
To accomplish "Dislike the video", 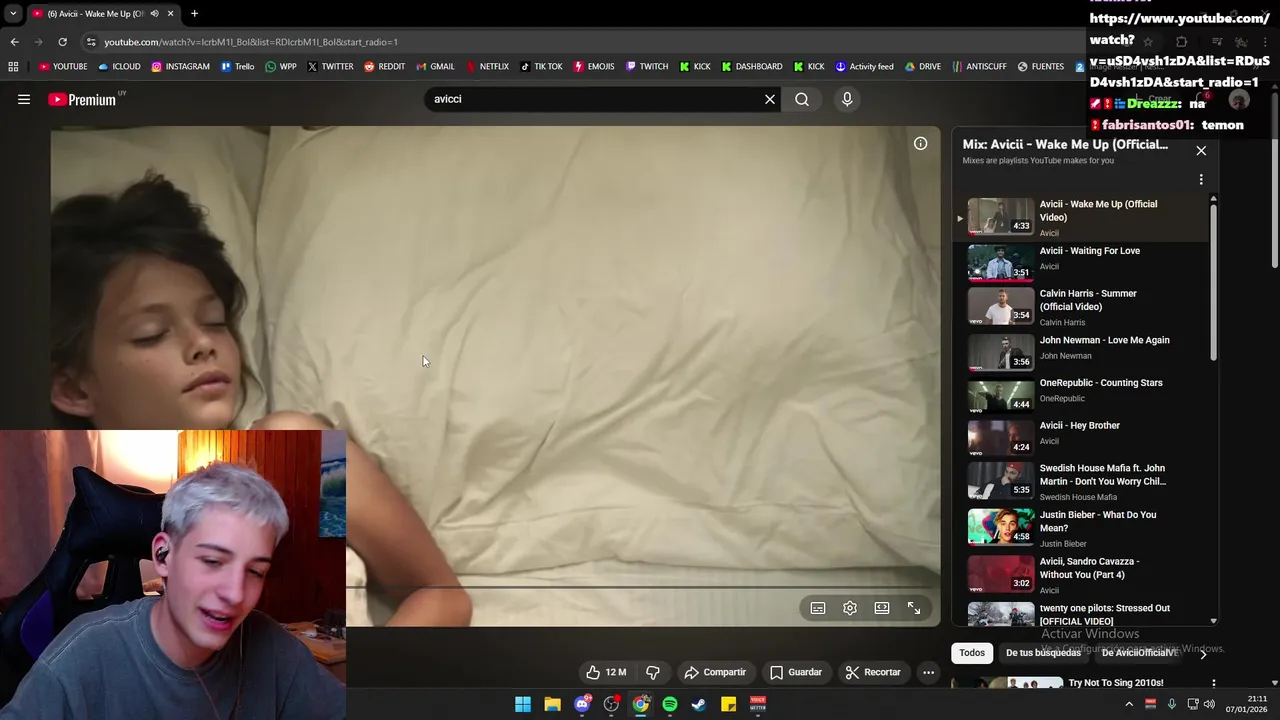I will [653, 672].
